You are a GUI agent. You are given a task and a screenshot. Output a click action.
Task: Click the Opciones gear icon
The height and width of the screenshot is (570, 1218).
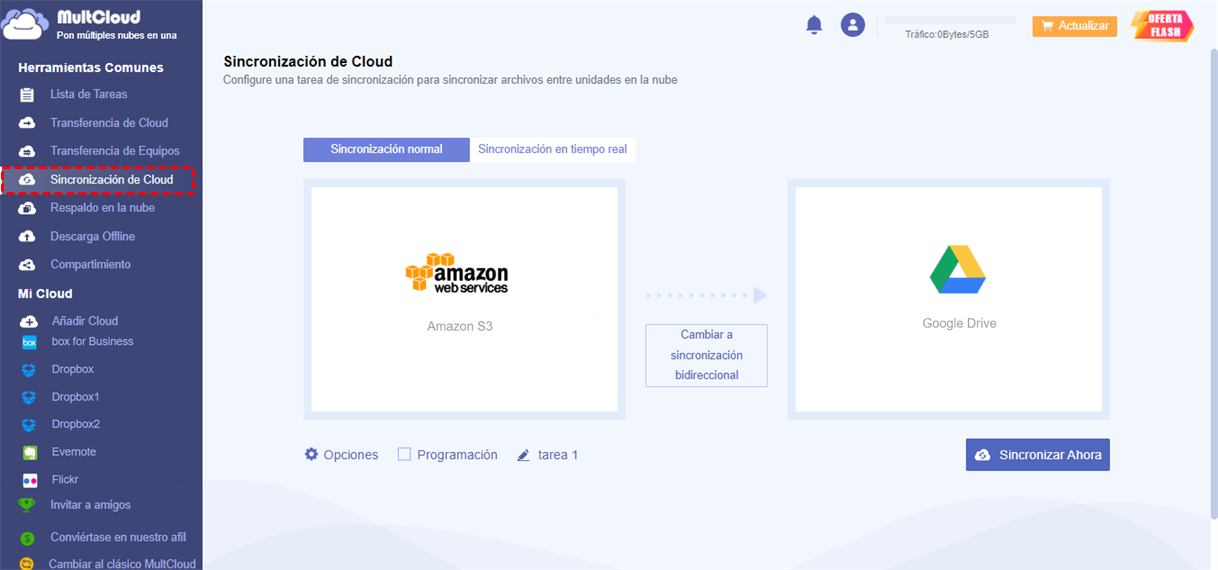(311, 454)
